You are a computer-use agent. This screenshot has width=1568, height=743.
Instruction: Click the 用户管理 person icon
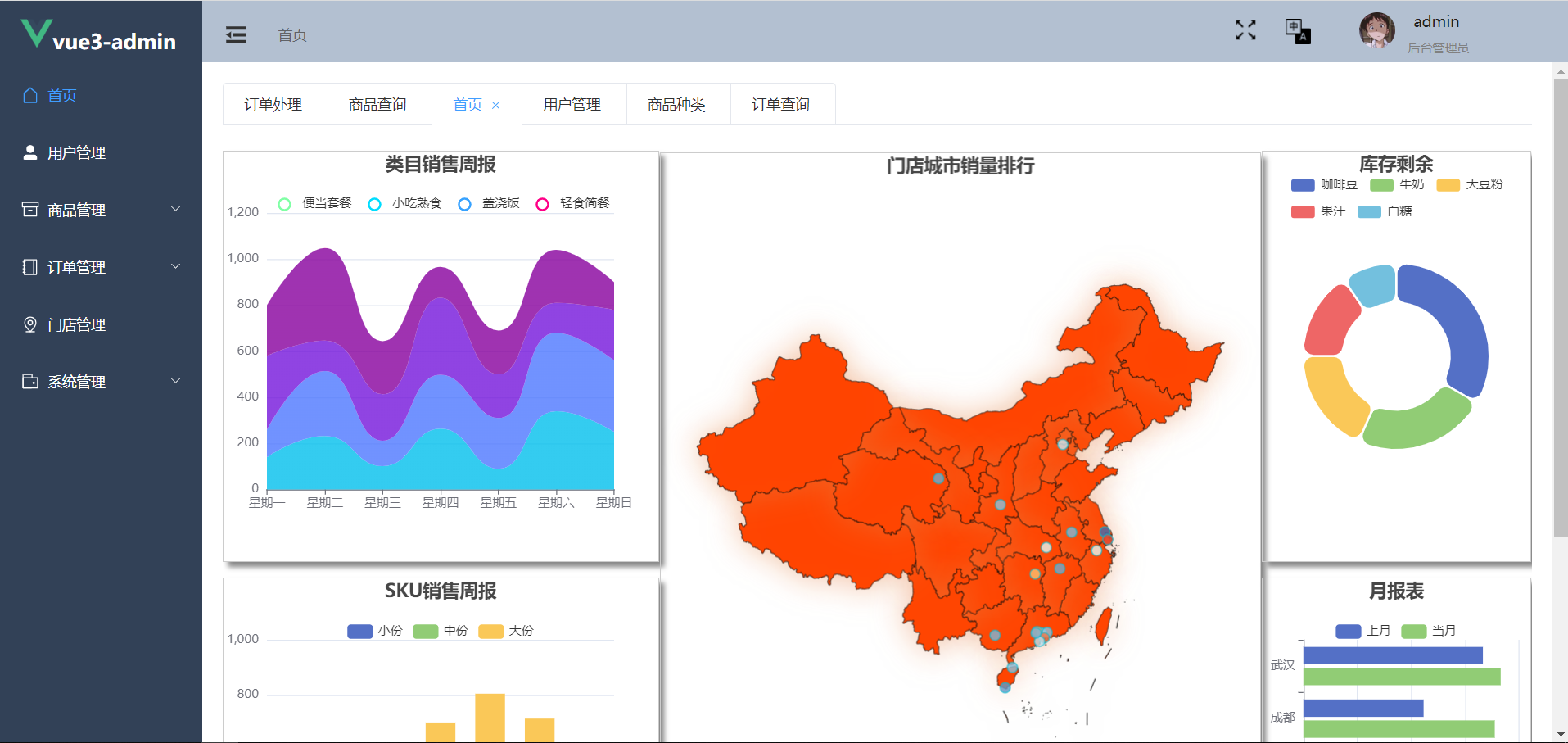pos(30,152)
